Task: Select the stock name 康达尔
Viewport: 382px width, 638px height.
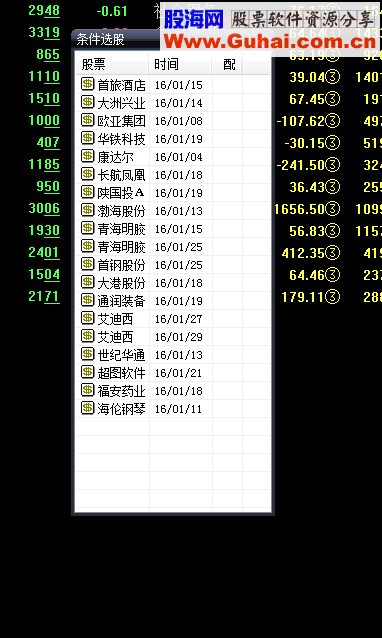Action: 115,157
